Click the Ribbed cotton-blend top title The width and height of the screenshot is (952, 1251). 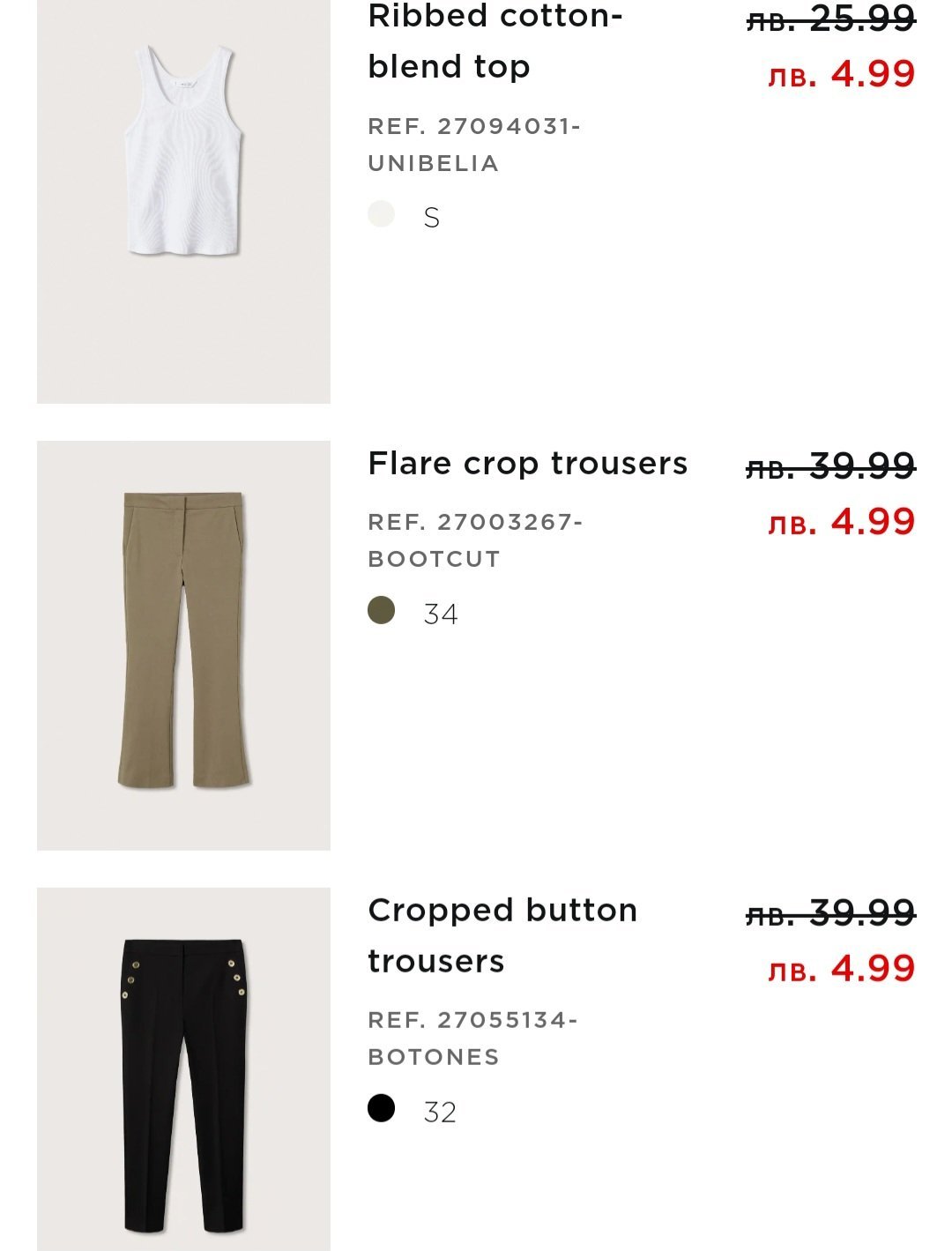pyautogui.click(x=495, y=41)
